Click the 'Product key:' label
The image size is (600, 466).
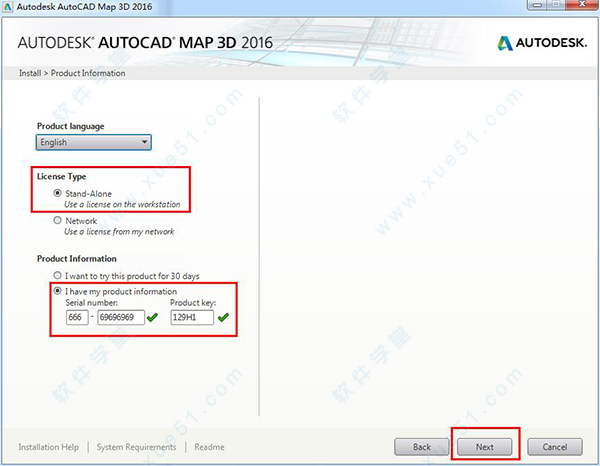(x=193, y=303)
